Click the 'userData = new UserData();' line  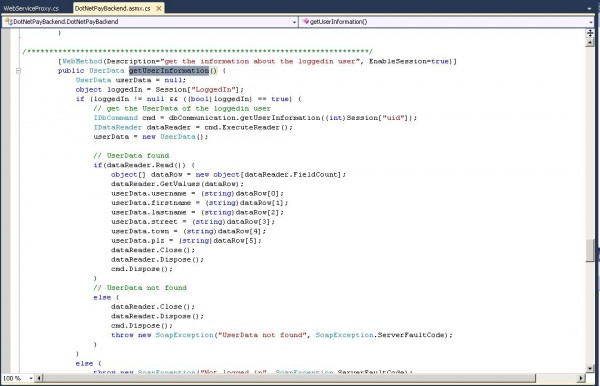click(151, 137)
